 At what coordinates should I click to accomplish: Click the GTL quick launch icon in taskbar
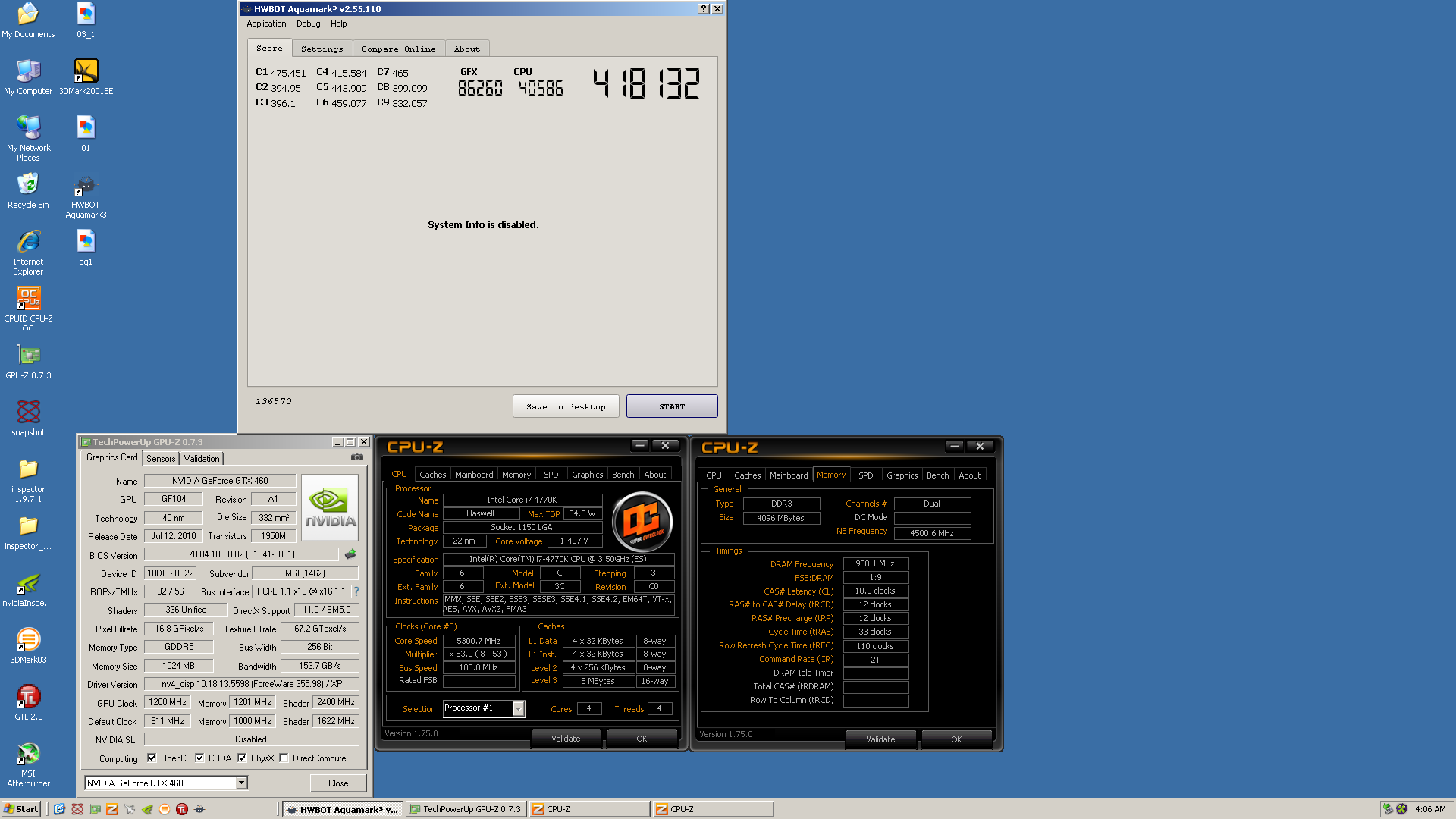tap(182, 809)
